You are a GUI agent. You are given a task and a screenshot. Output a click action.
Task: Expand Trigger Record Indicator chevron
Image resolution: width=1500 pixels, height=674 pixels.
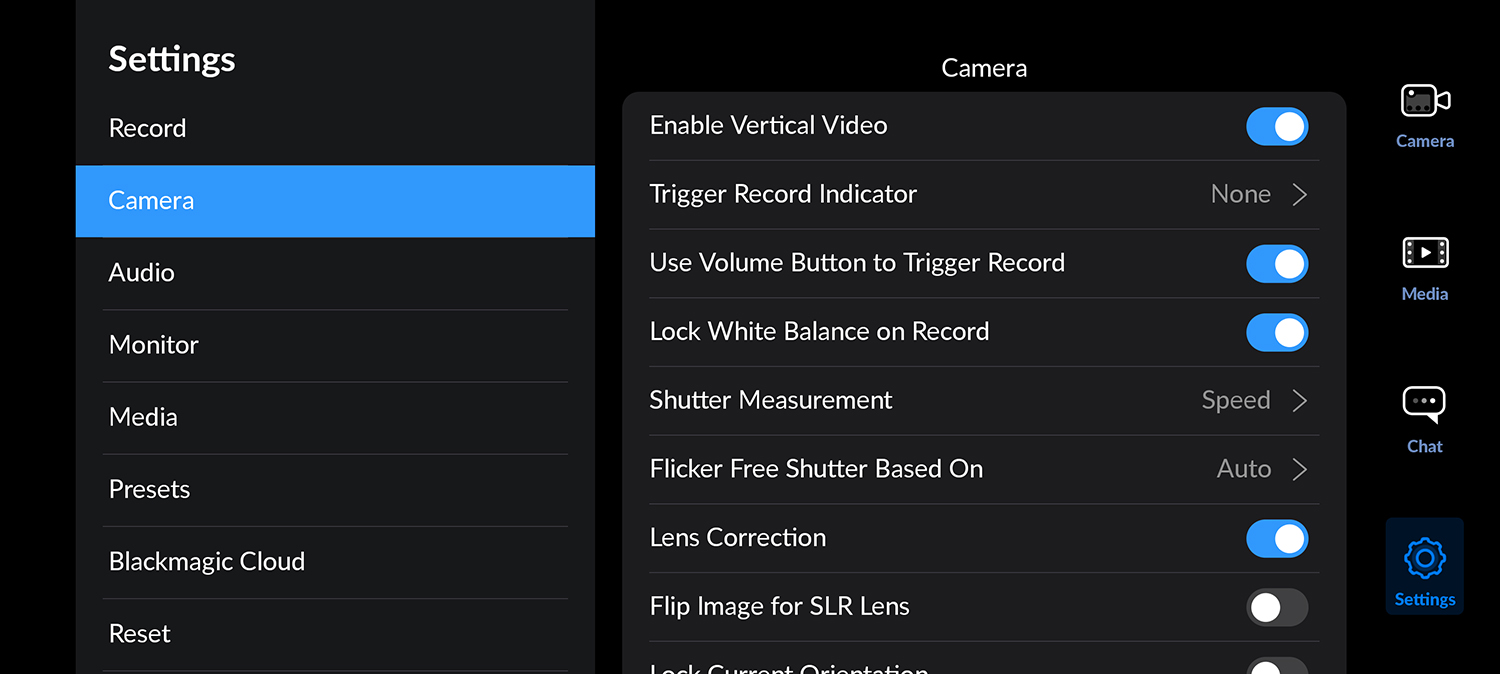pos(1299,195)
